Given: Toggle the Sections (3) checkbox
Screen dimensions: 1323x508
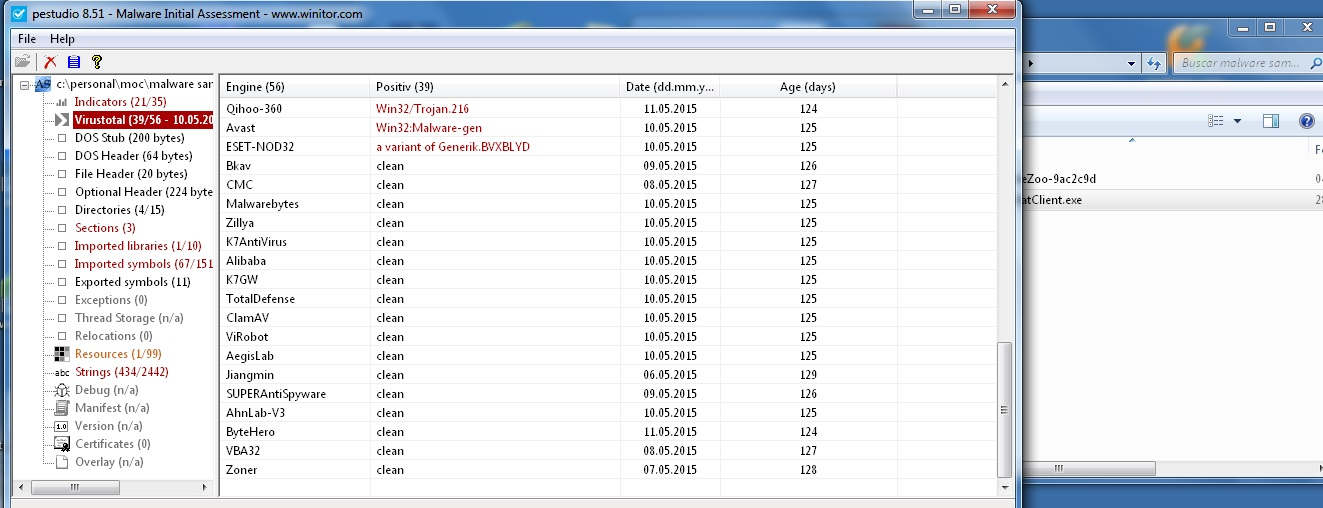Looking at the screenshot, I should point(62,228).
